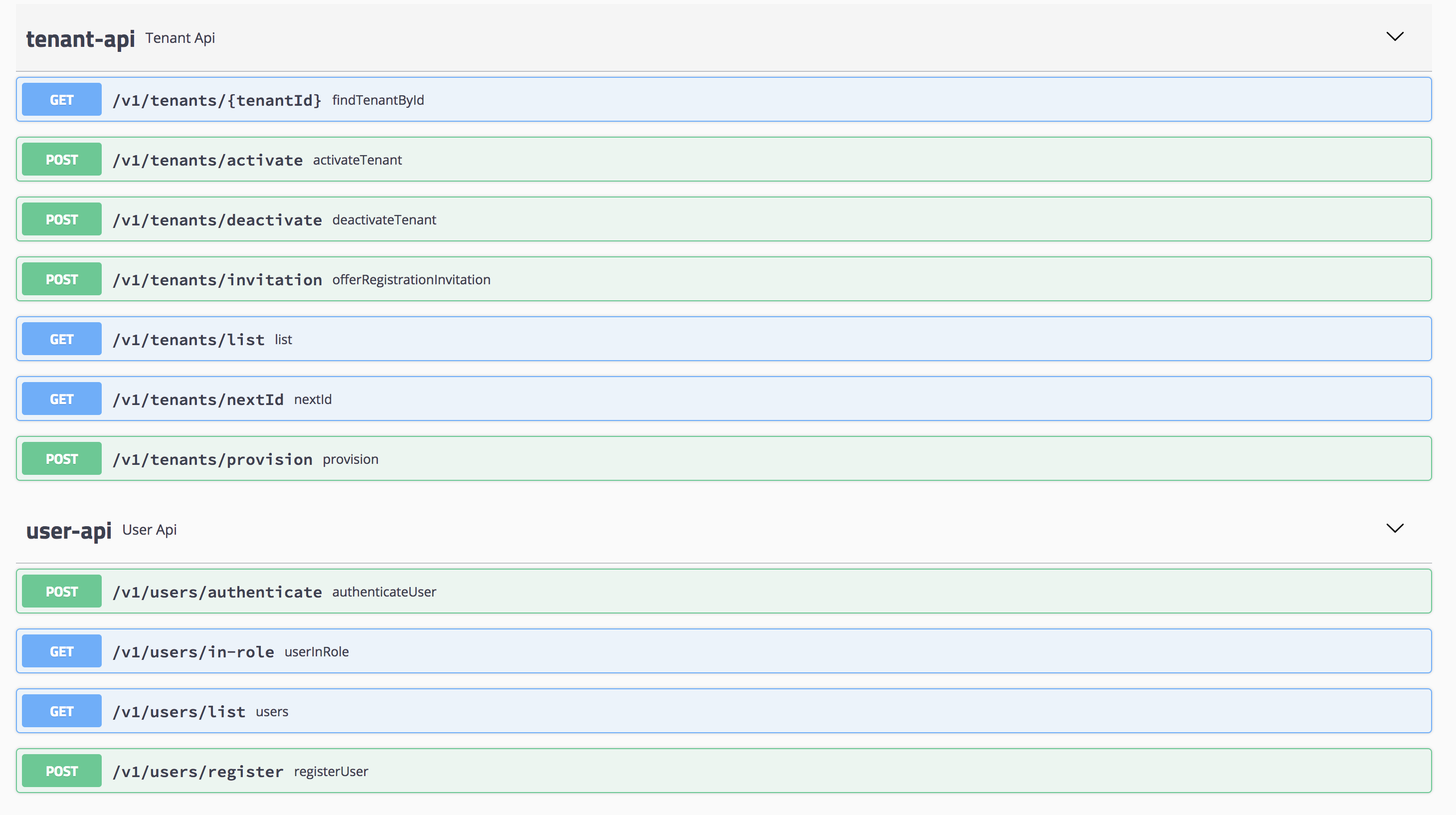
Task: Click the deactivateTenant summary text
Action: pyautogui.click(x=384, y=220)
